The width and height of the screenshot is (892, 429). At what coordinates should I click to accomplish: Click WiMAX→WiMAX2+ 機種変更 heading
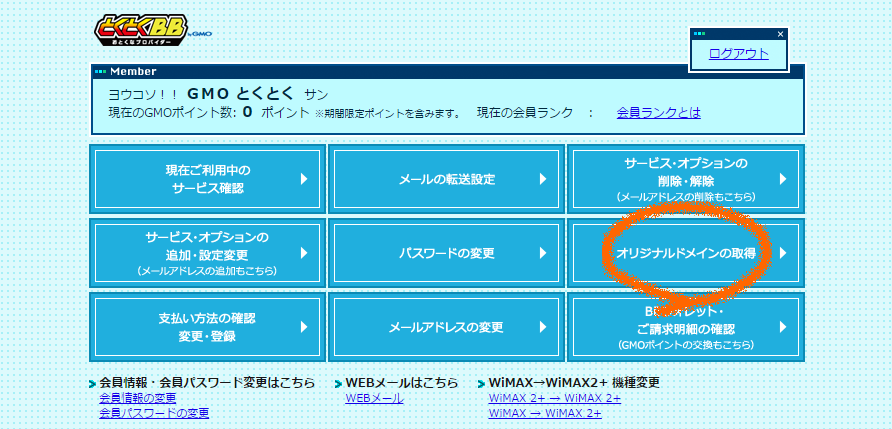pos(574,382)
